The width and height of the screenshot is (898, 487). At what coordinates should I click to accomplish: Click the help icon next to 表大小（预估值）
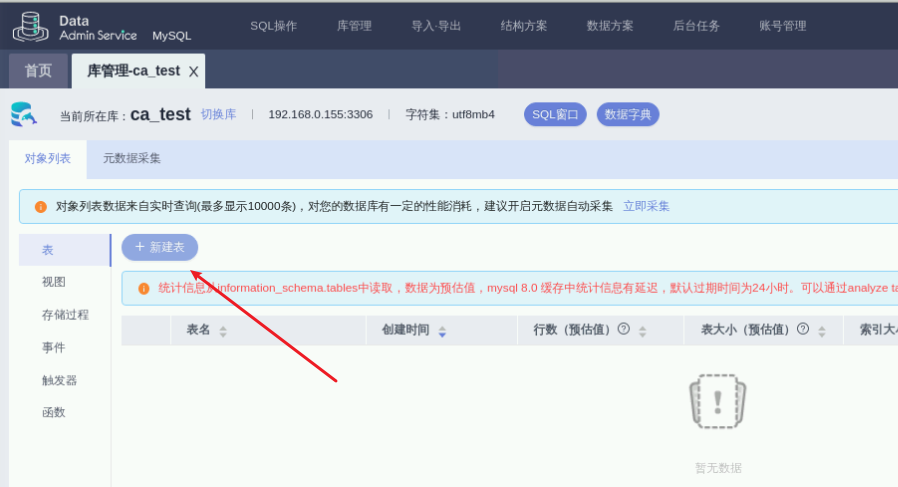pyautogui.click(x=803, y=329)
